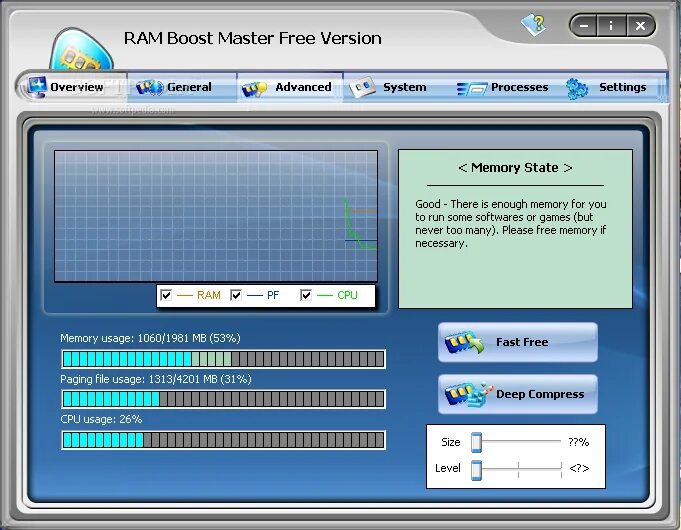Image resolution: width=681 pixels, height=530 pixels.
Task: Toggle the PF graph line checkbox
Action: (x=236, y=295)
